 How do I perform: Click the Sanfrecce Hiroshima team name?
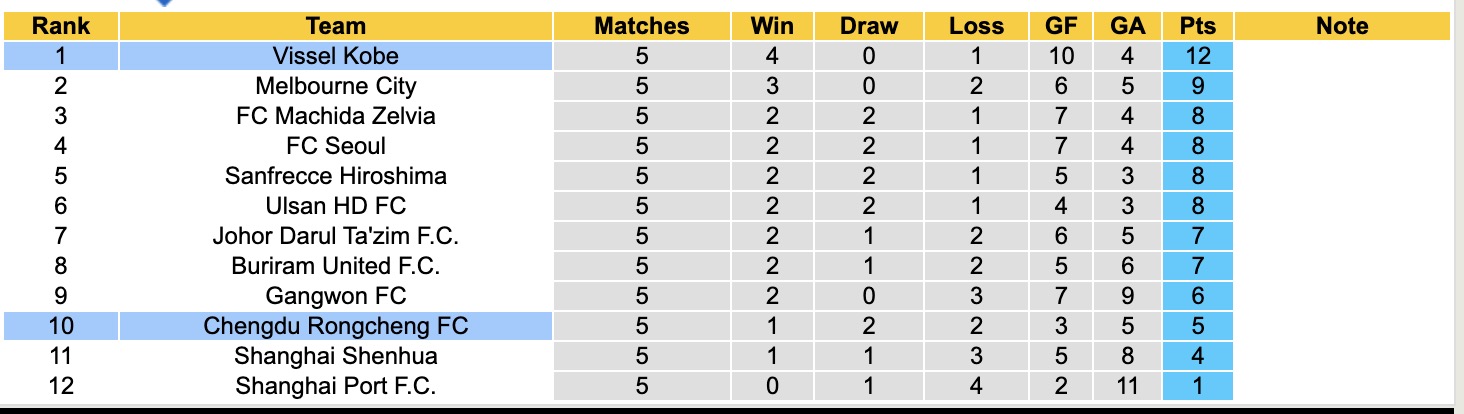335,176
